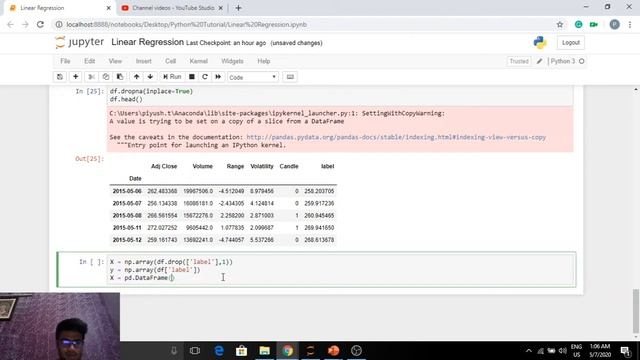Interrupt the kernel with stop icon

click(191, 77)
